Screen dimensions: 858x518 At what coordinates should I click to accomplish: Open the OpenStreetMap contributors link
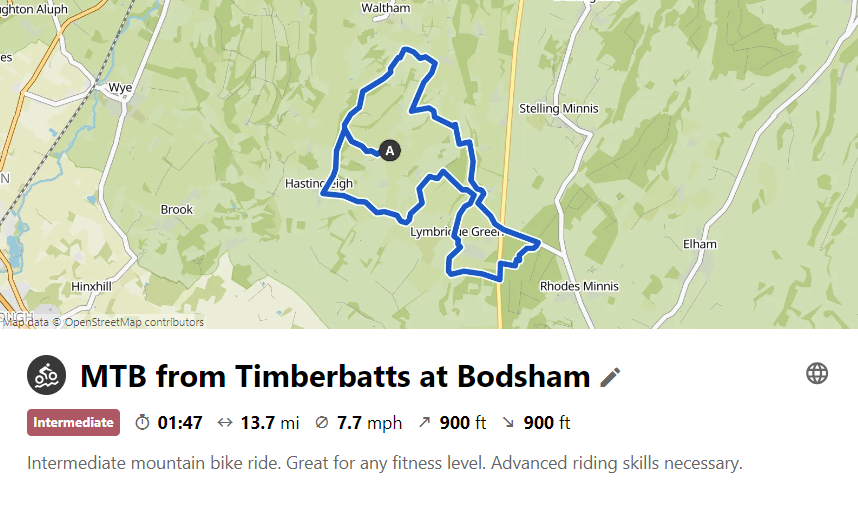pos(134,322)
